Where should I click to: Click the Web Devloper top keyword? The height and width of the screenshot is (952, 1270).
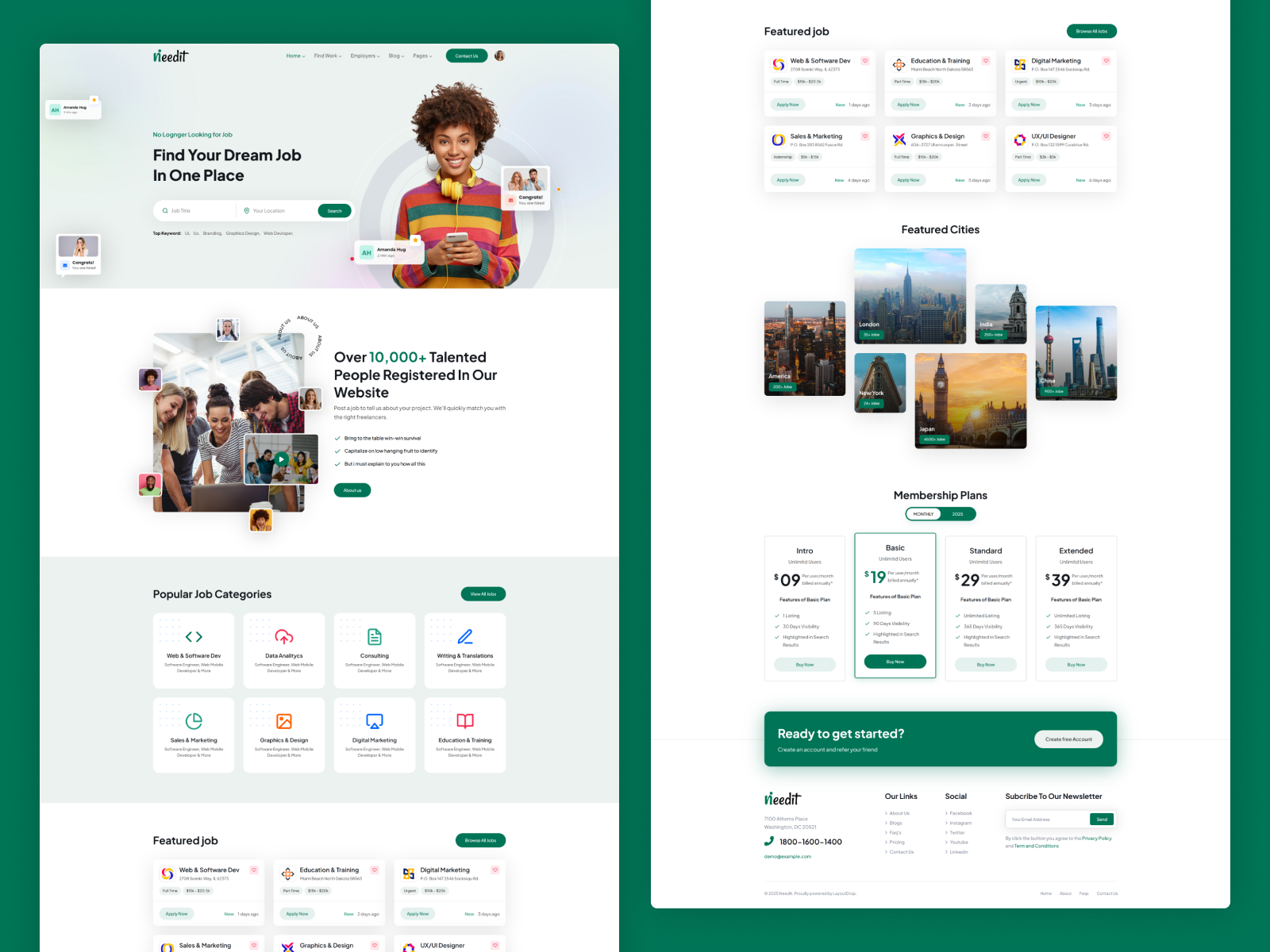pos(279,233)
